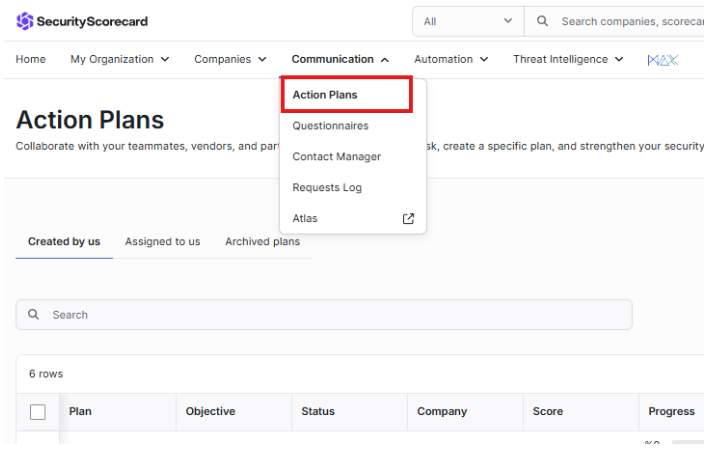Collapse the Communication menu
The image size is (727, 452).
(x=340, y=59)
